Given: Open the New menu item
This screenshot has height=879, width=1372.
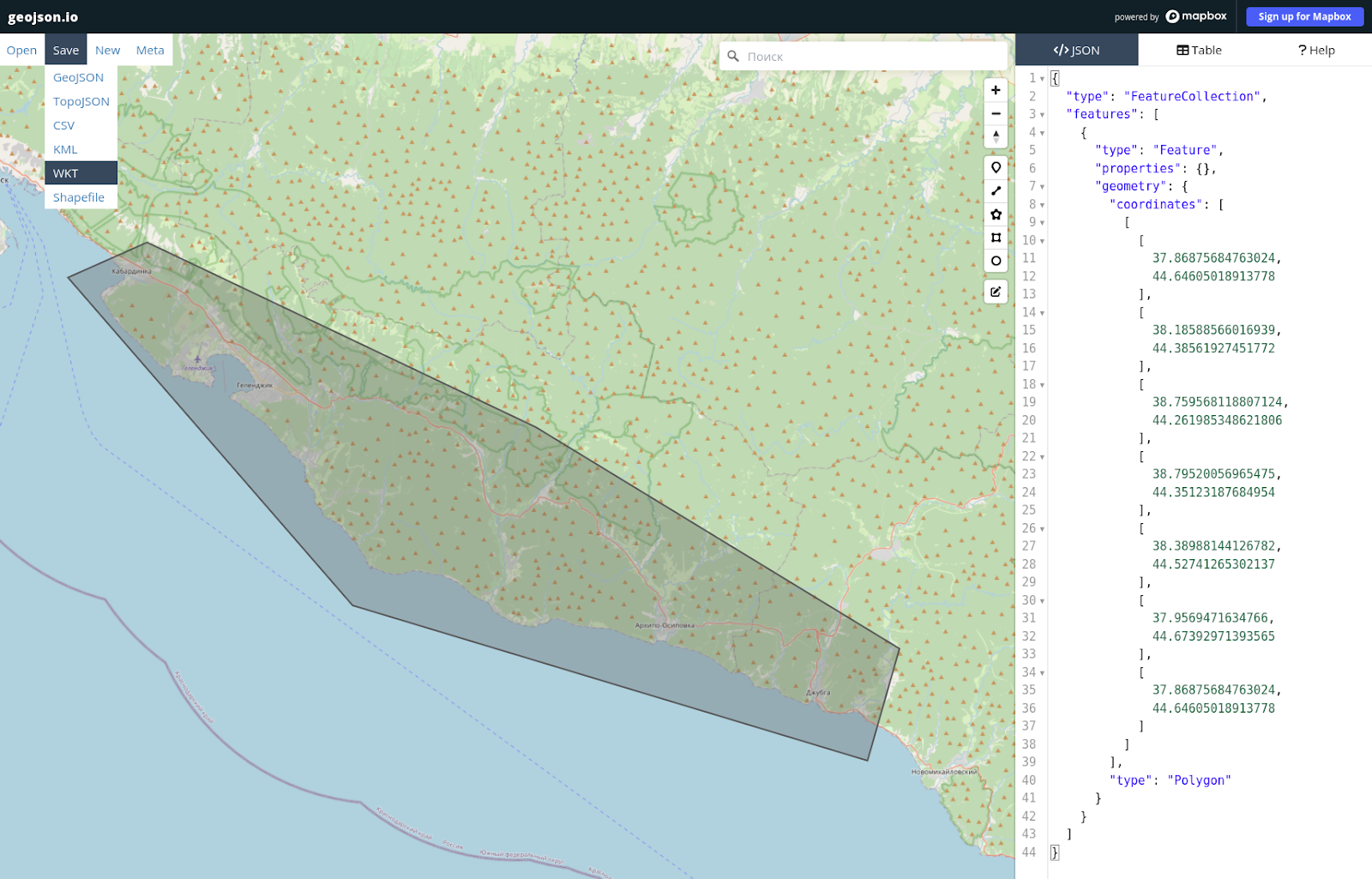Looking at the screenshot, I should pyautogui.click(x=107, y=51).
